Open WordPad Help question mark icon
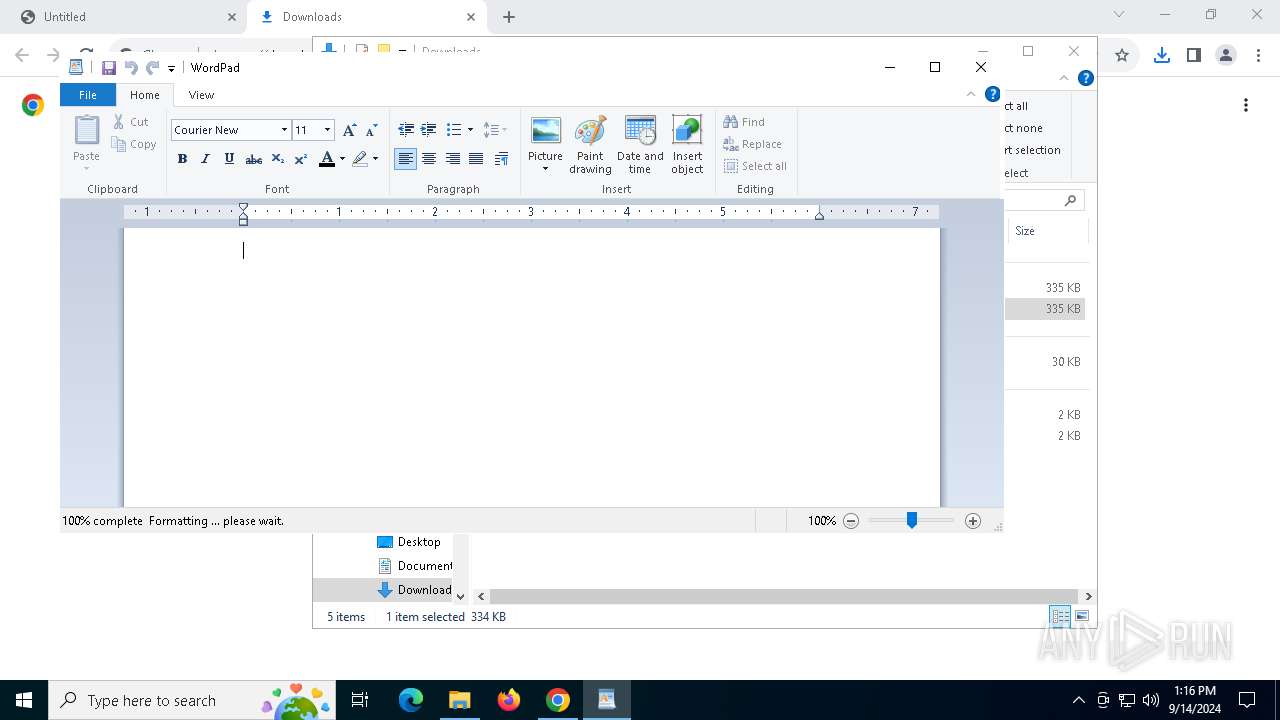Image resolution: width=1280 pixels, height=720 pixels. click(992, 94)
